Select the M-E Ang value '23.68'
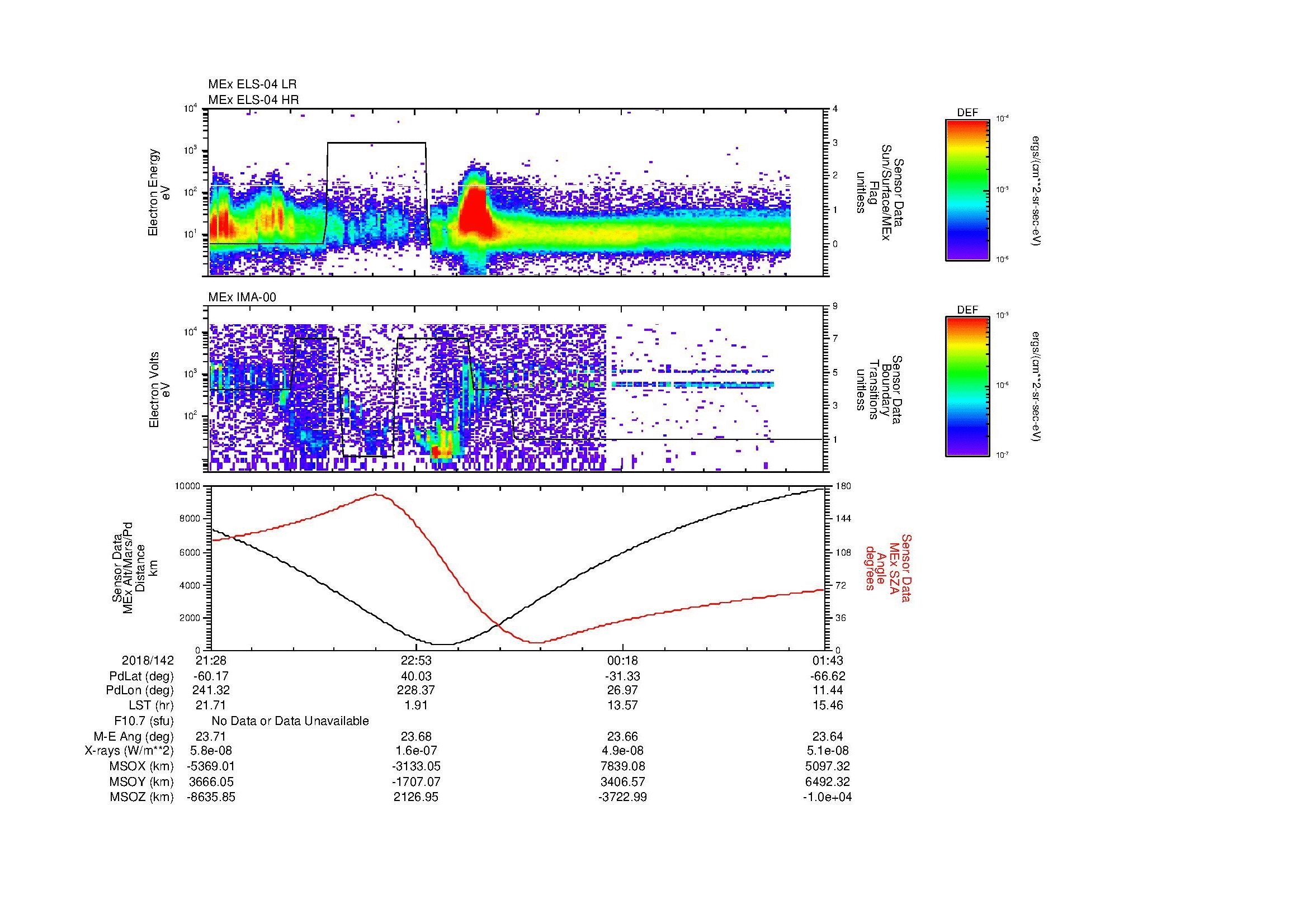This screenshot has height=924, width=1308. 417,736
